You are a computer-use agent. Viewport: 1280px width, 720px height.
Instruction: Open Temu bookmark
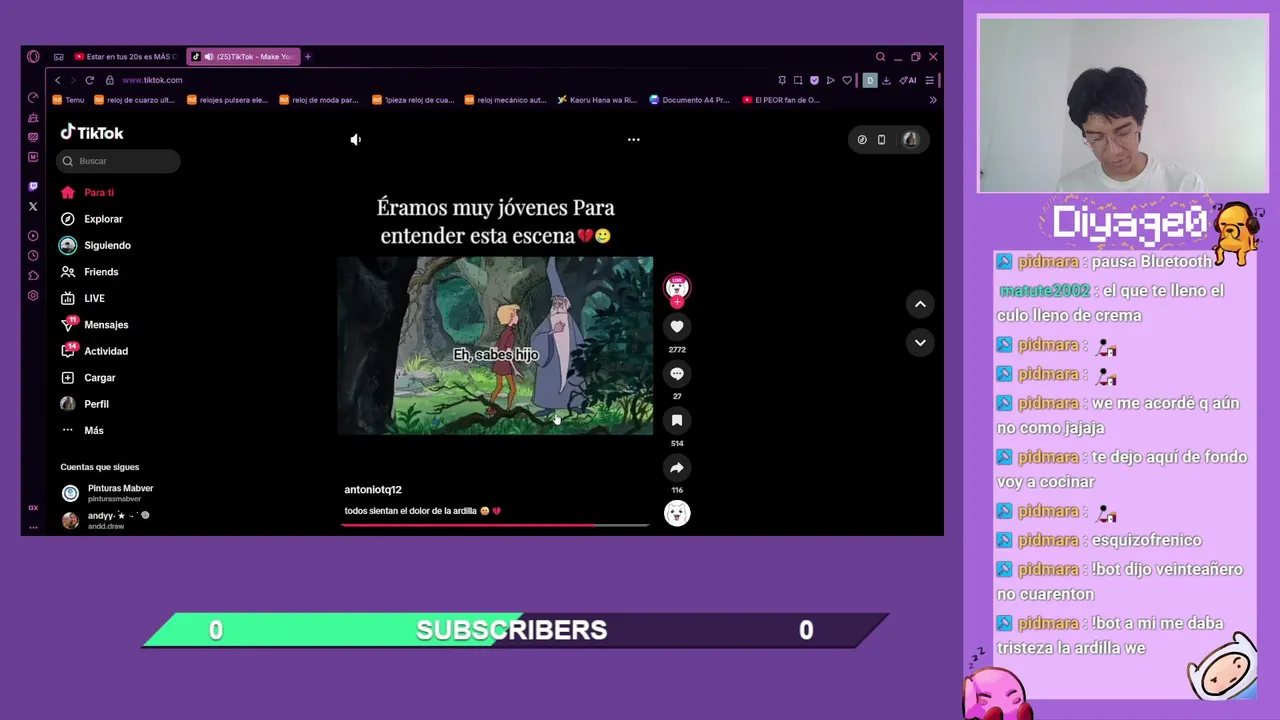[69, 100]
